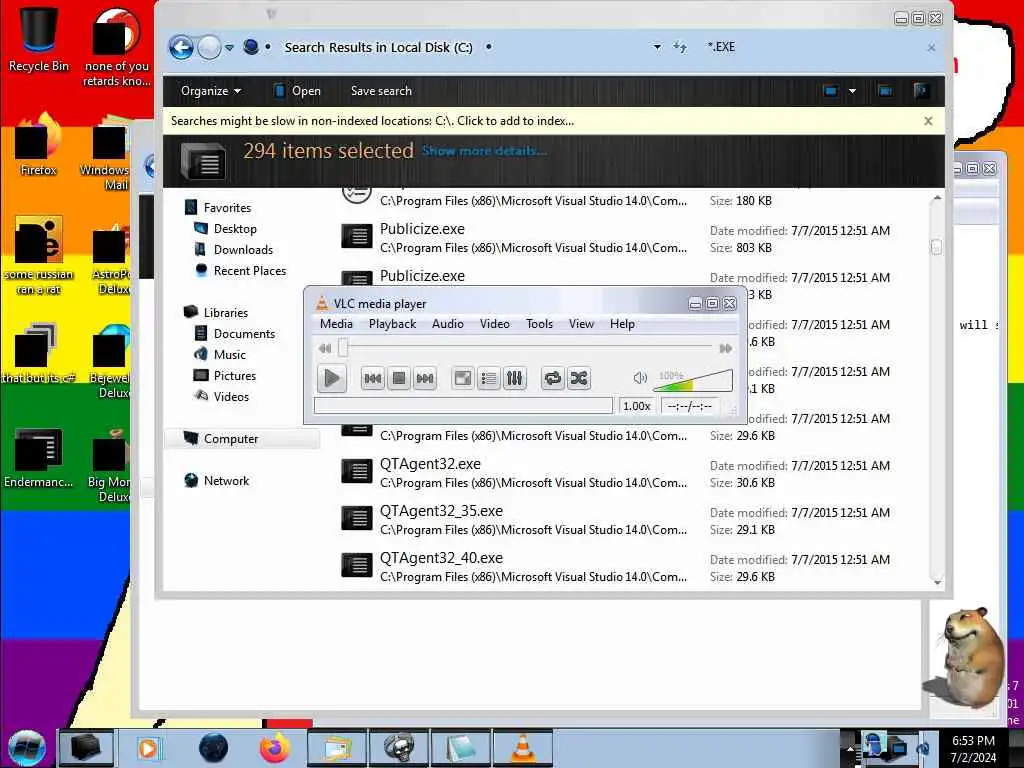Select Network in navigation pane
Viewport: 1024px width, 768px height.
coord(226,481)
